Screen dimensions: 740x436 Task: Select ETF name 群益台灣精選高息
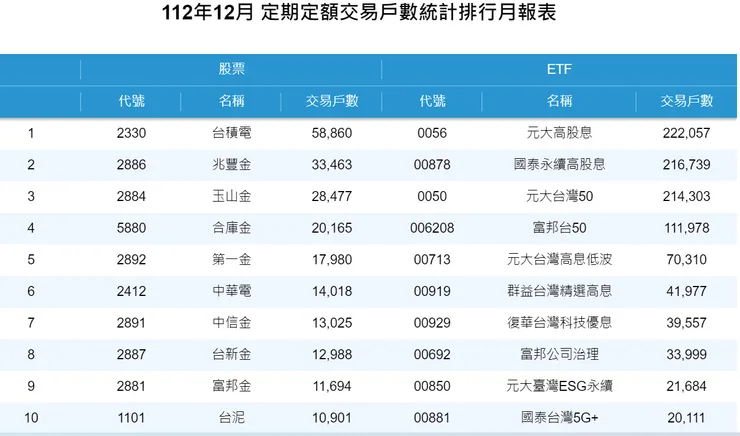[x=559, y=291]
